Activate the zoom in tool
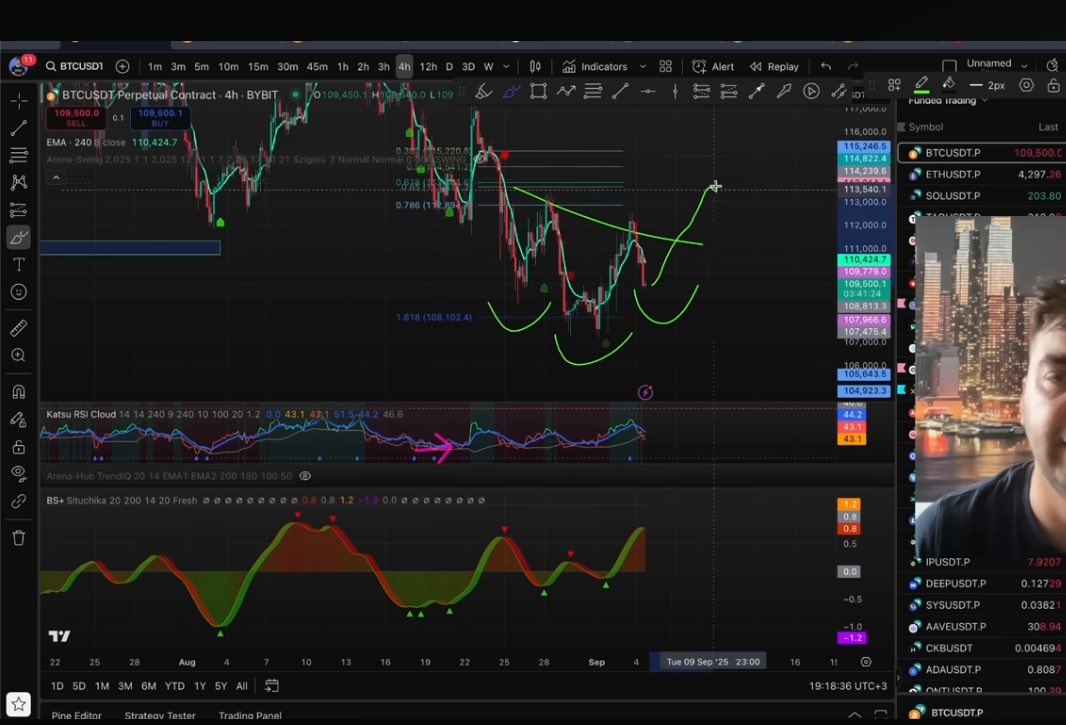The height and width of the screenshot is (725, 1066). coord(18,355)
